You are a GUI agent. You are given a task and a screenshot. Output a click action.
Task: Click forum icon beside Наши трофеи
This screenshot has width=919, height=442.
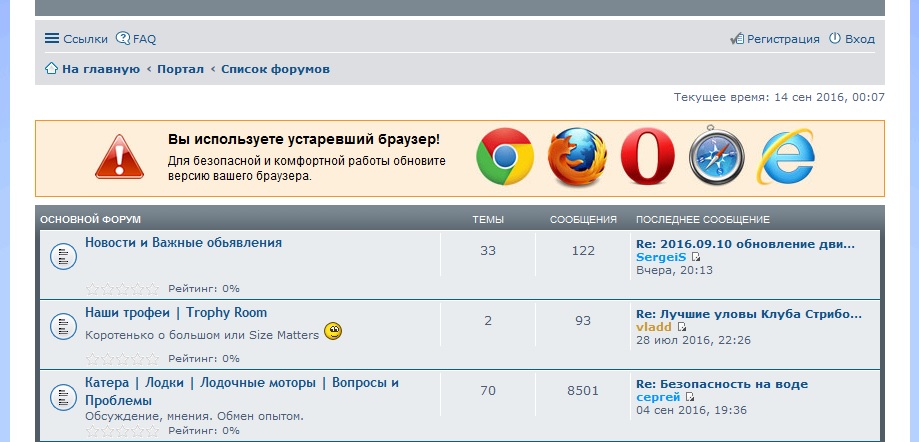pyautogui.click(x=63, y=327)
